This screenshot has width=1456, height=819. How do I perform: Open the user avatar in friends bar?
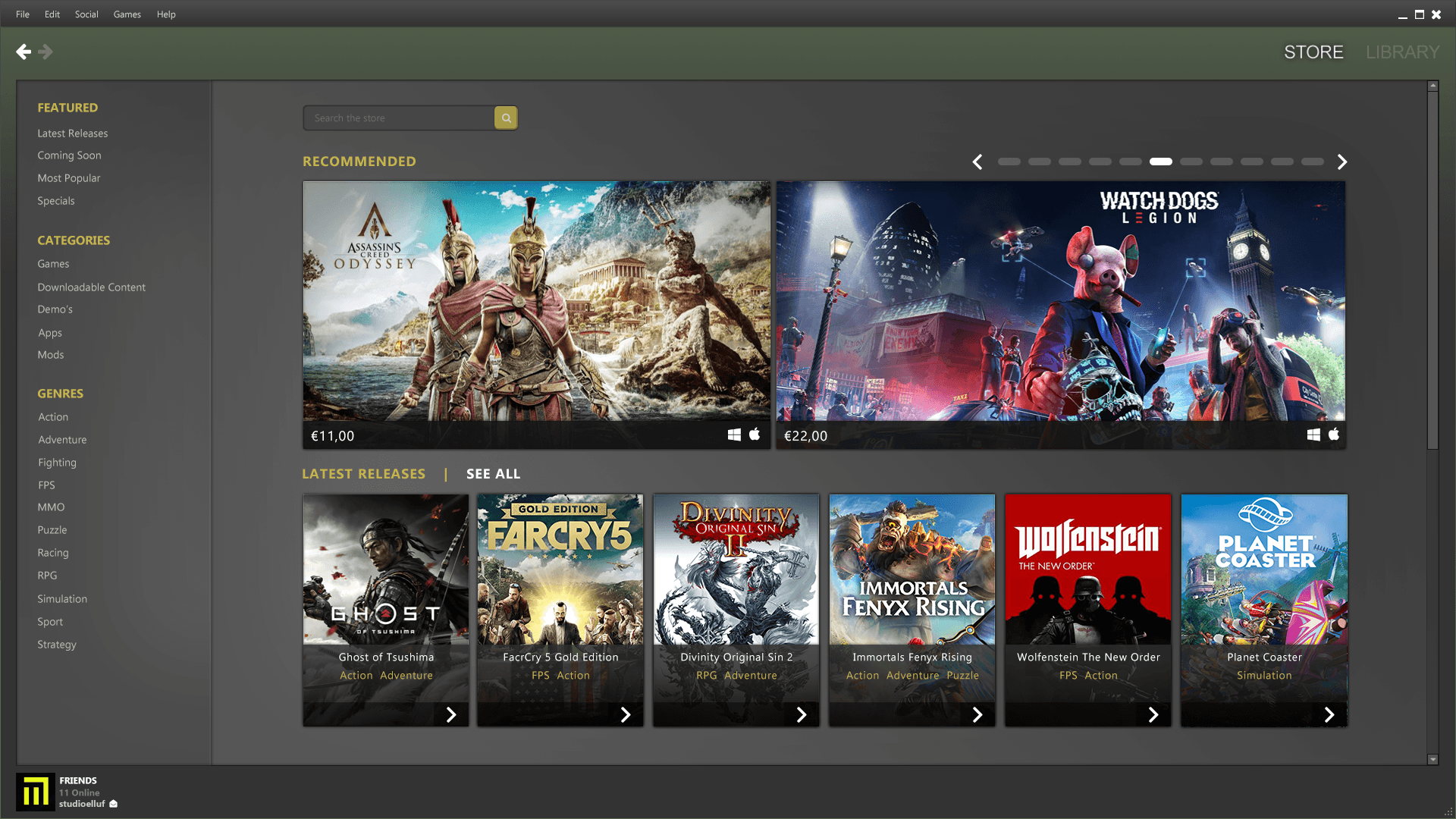pyautogui.click(x=35, y=792)
